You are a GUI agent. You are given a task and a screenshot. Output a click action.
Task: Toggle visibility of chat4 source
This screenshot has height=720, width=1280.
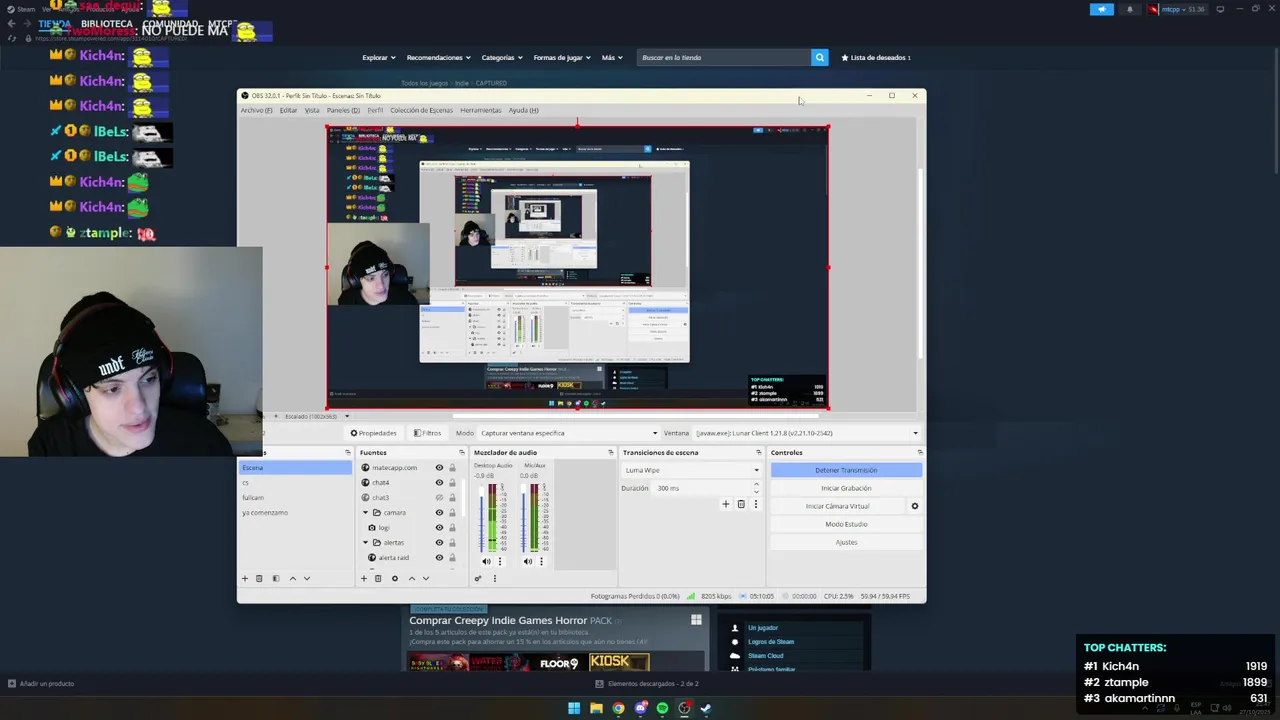click(x=439, y=483)
